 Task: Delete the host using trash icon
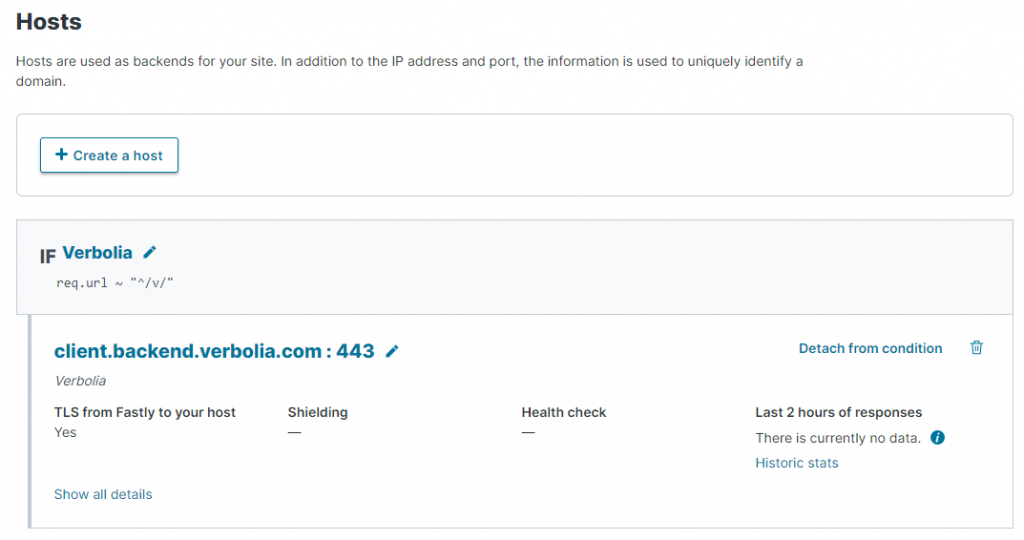(x=976, y=347)
